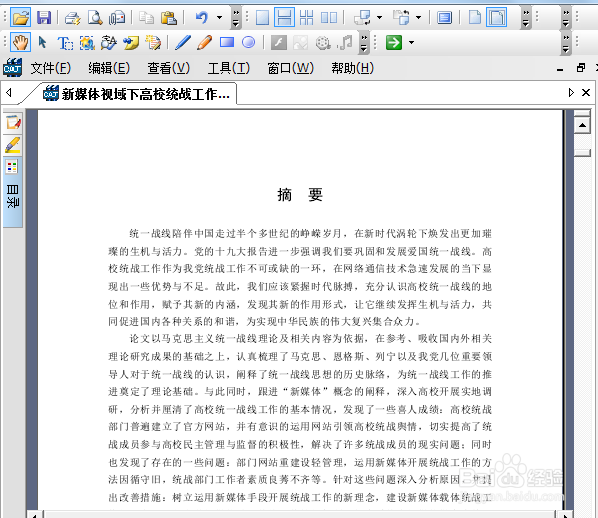Expand the drawing toolbar overflow chevron after music note
Image resolution: width=598 pixels, height=518 pixels.
click(364, 43)
